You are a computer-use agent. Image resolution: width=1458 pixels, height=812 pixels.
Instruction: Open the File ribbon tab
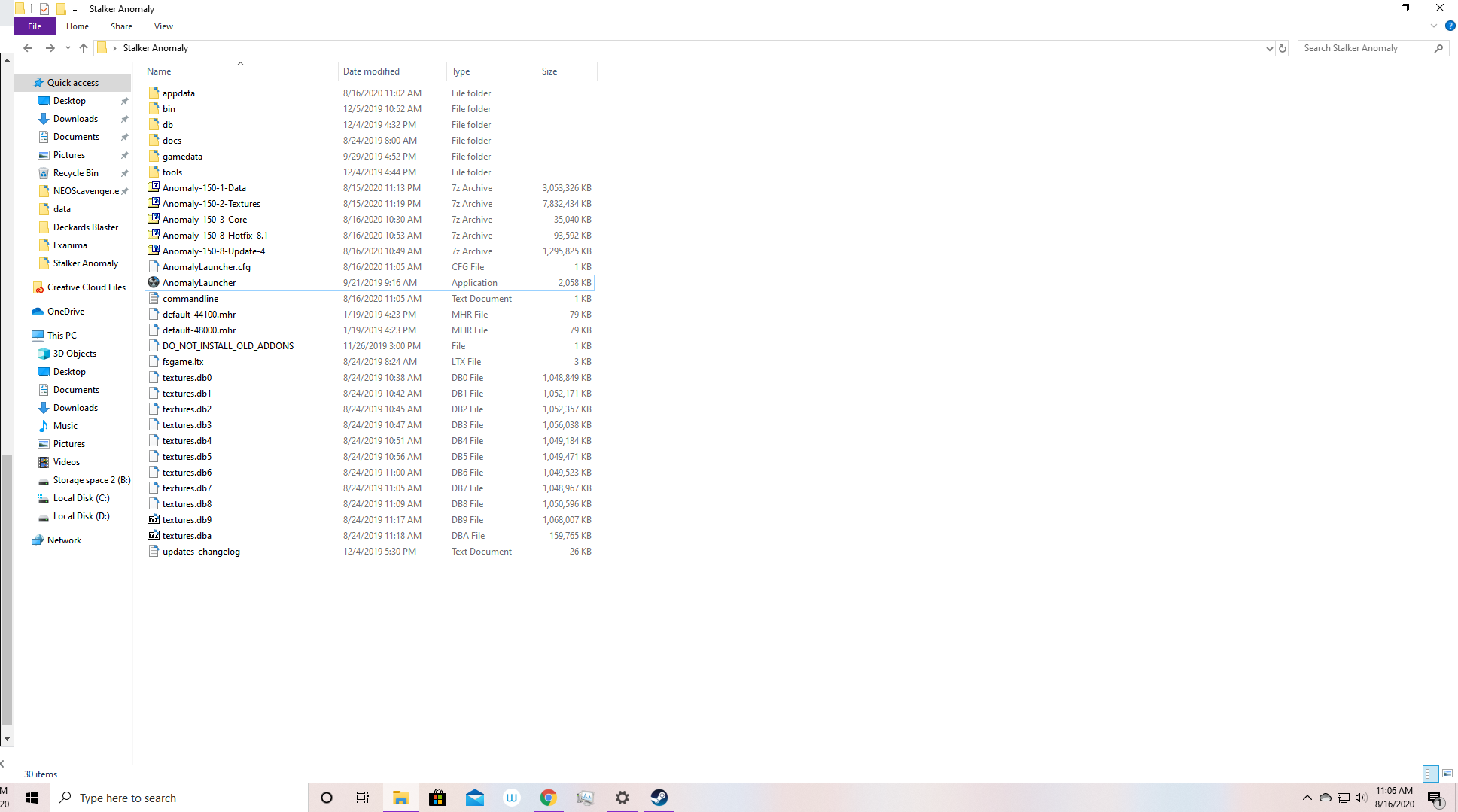click(35, 26)
